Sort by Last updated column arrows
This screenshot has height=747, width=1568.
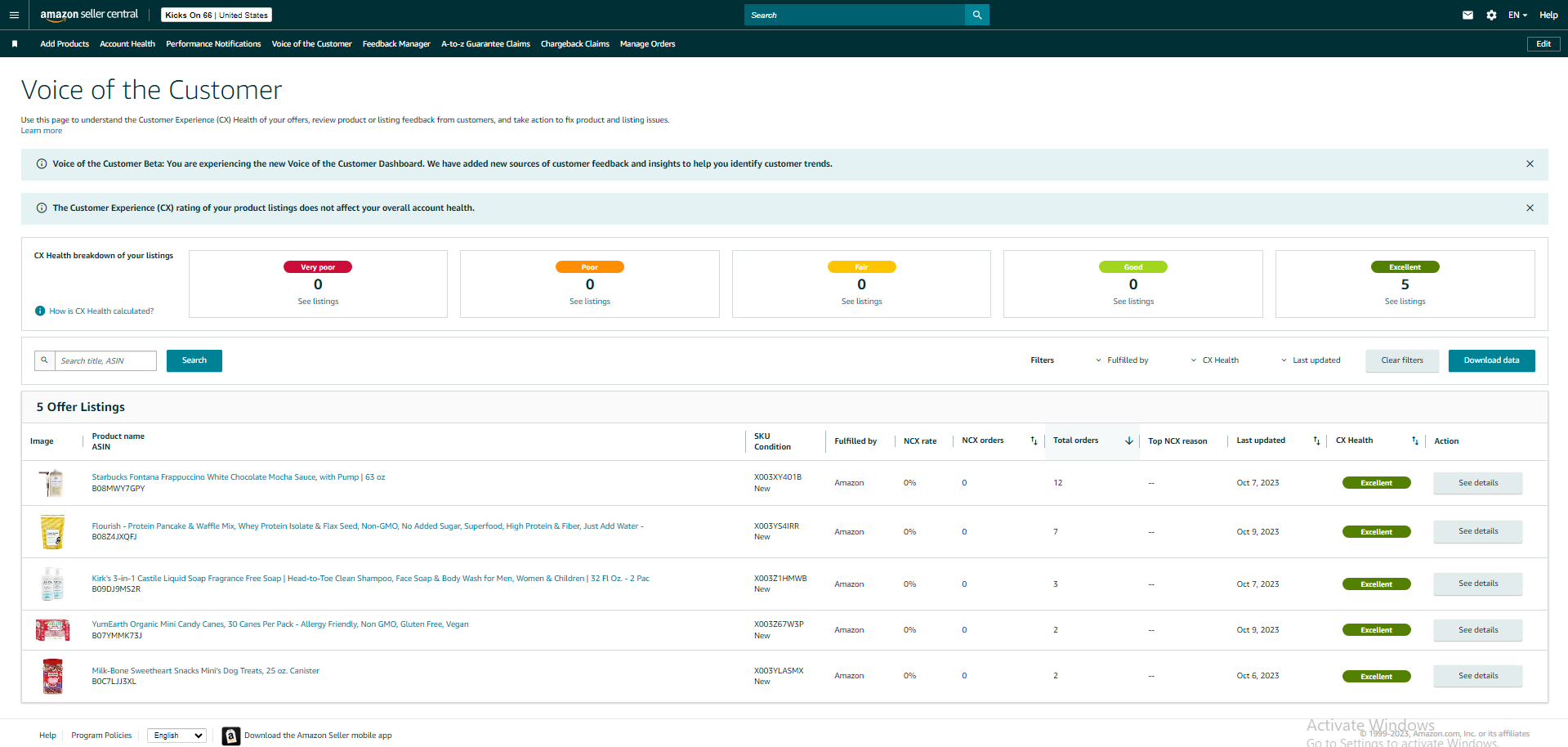pos(1316,441)
